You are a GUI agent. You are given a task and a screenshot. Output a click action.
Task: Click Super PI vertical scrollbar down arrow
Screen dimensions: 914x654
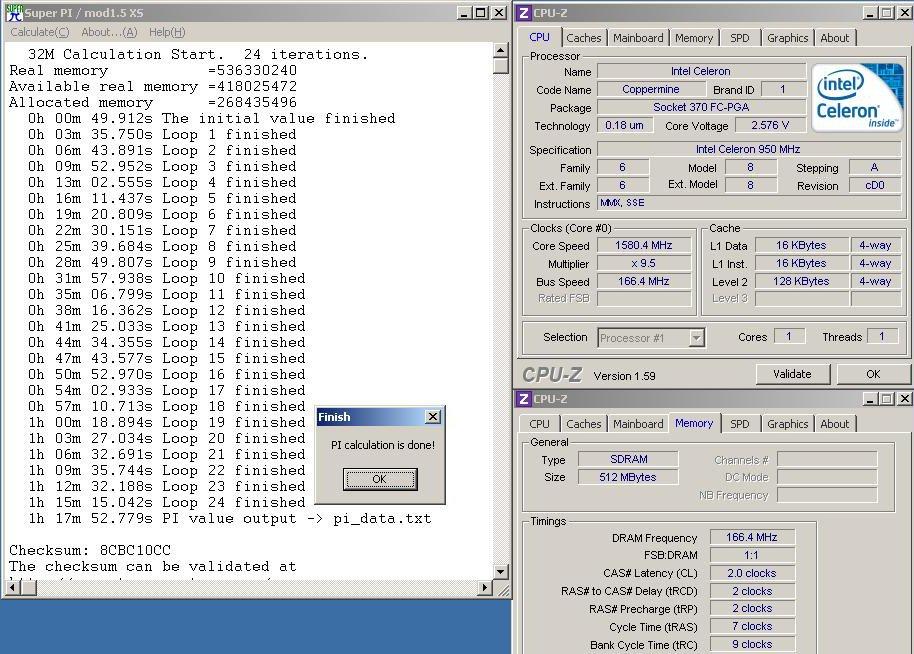(501, 572)
